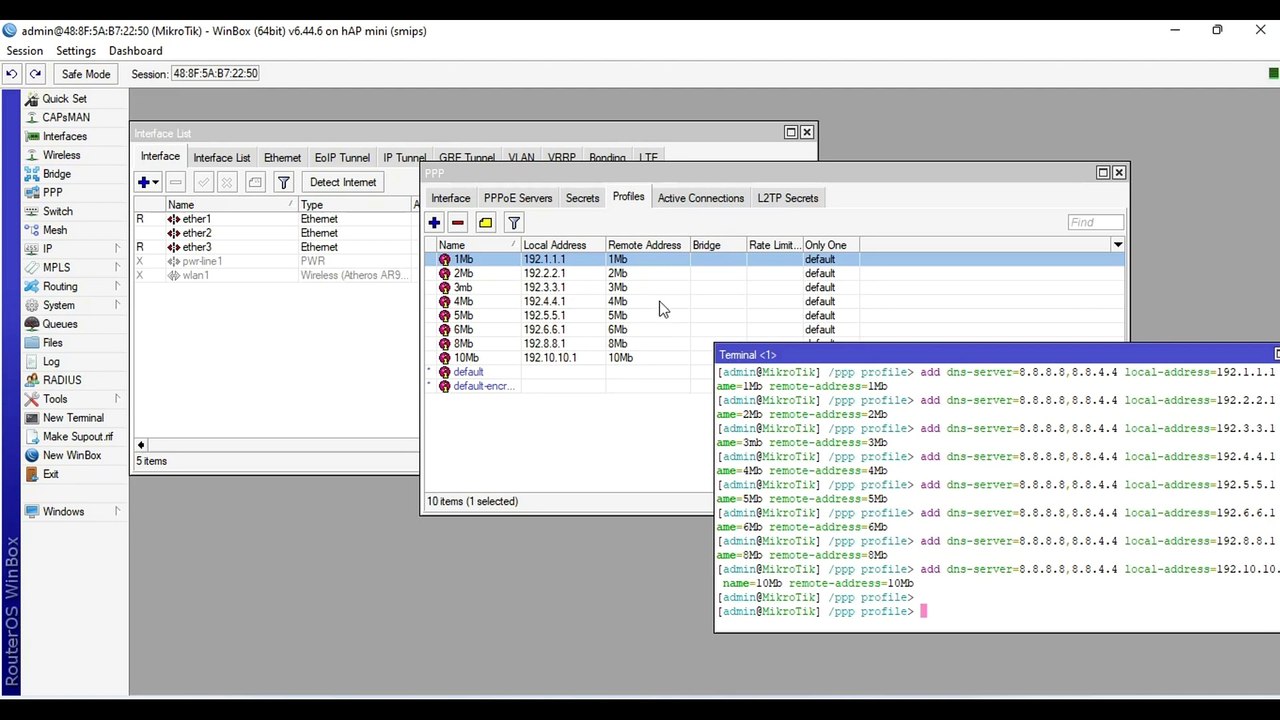1280x720 pixels.
Task: Switch to EoIP Tunnel tab
Action: (x=342, y=158)
